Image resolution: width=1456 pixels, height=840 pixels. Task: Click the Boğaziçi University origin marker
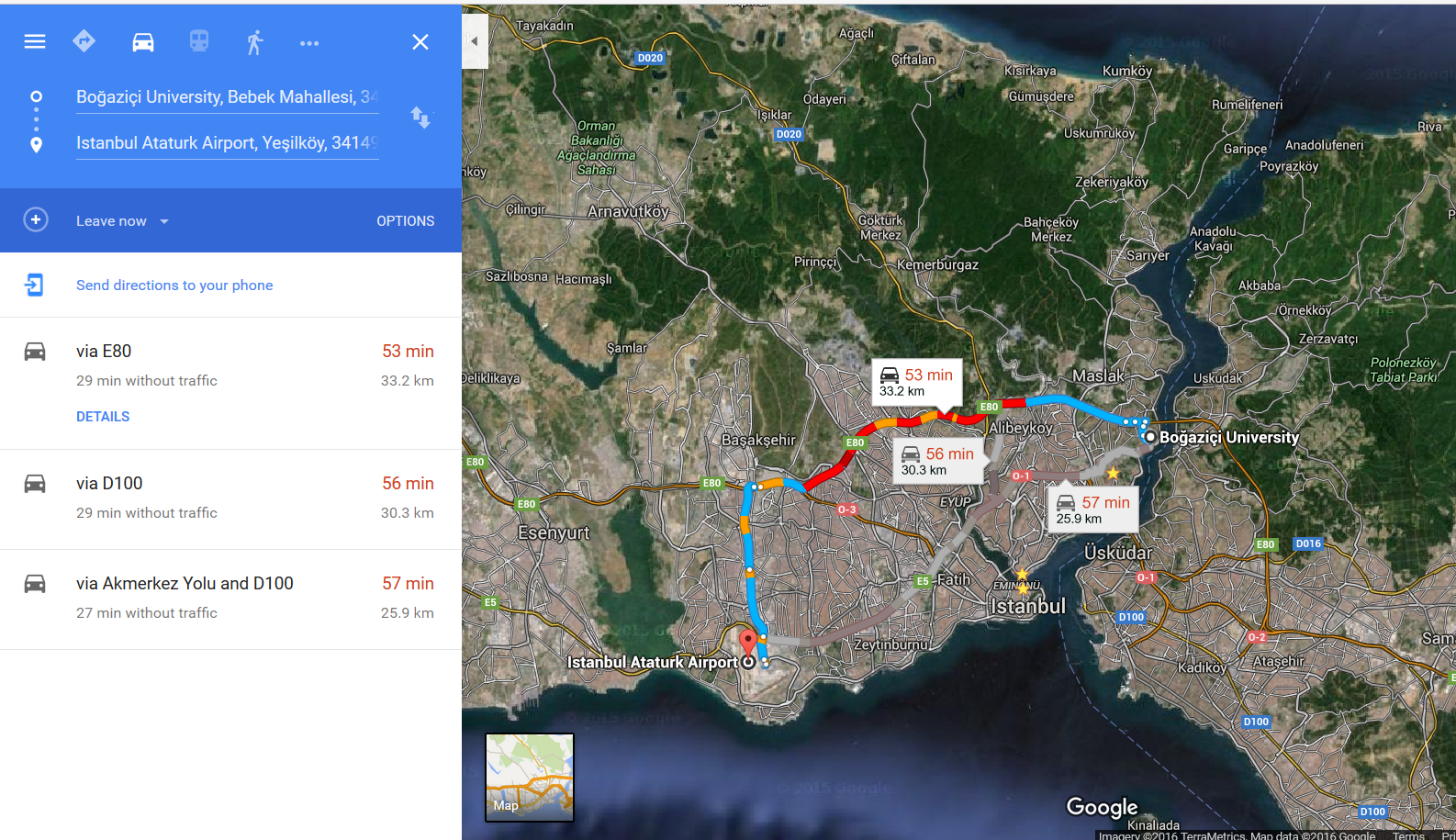[1149, 437]
